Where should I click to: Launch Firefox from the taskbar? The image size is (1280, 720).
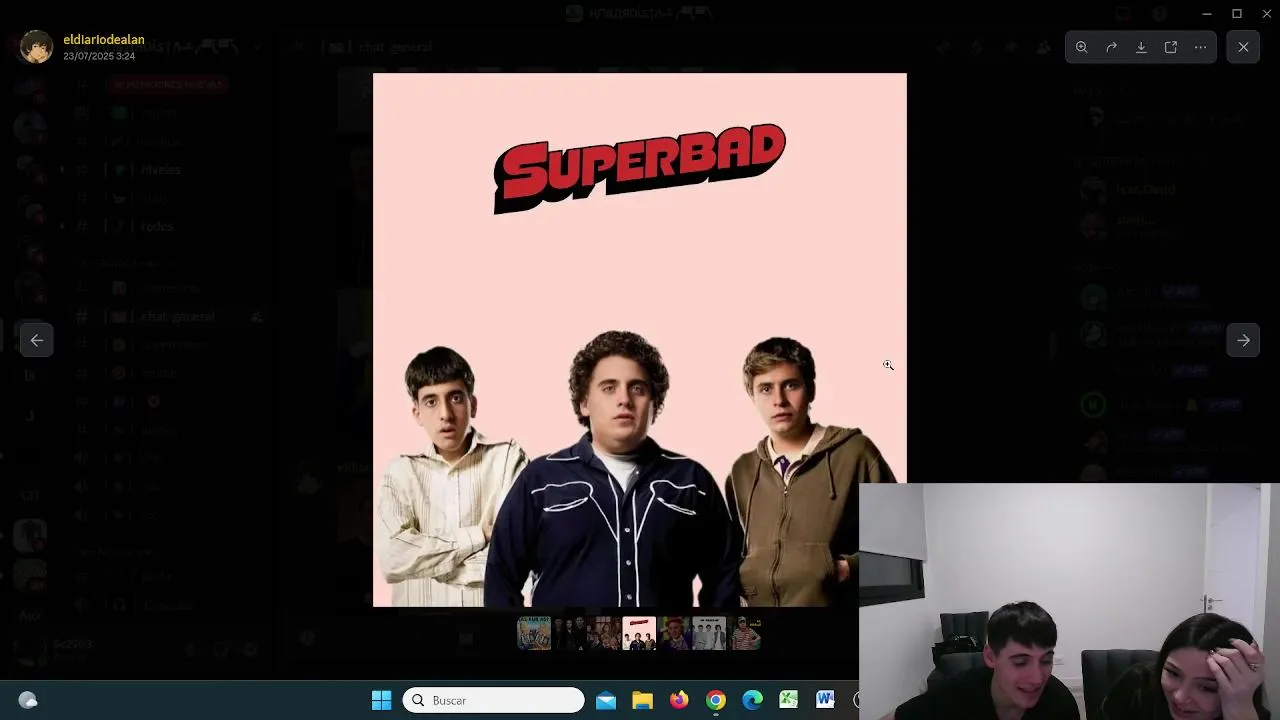pyautogui.click(x=679, y=700)
